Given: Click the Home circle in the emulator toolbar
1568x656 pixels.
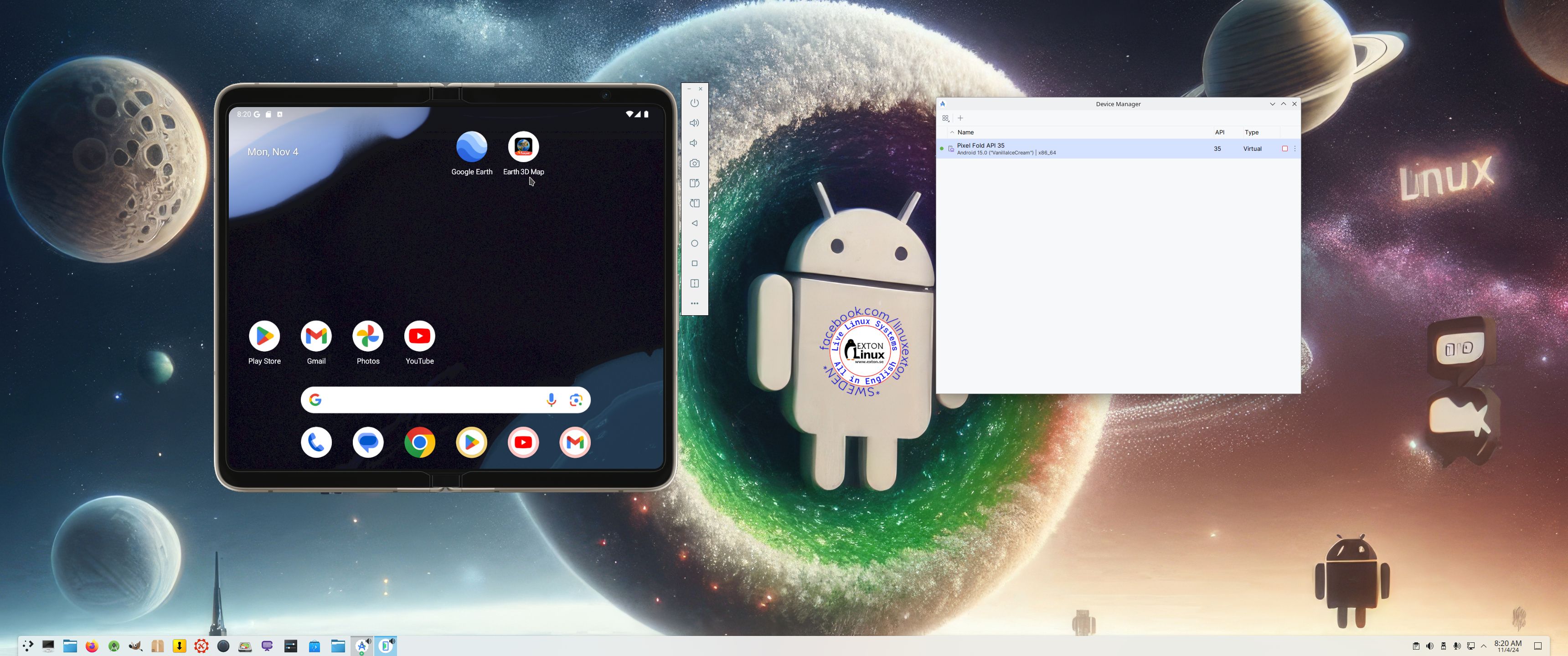Looking at the screenshot, I should tap(695, 243).
